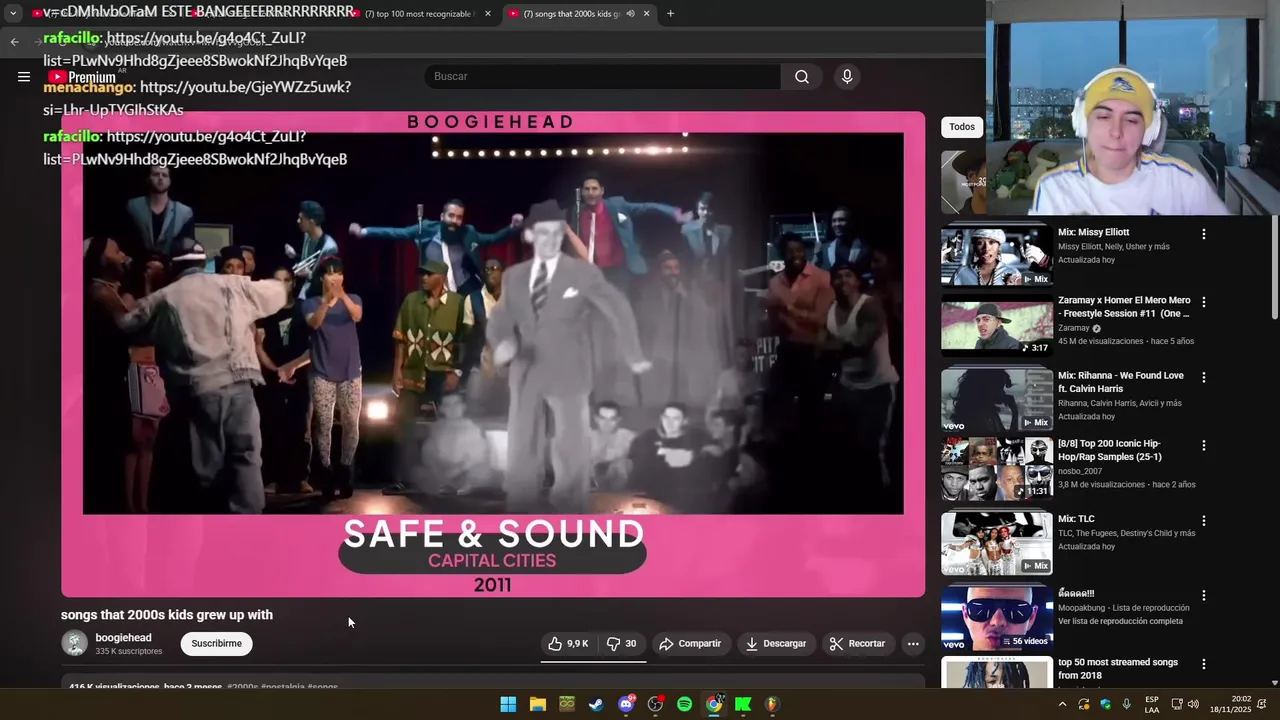Click the video player area

click(493, 354)
